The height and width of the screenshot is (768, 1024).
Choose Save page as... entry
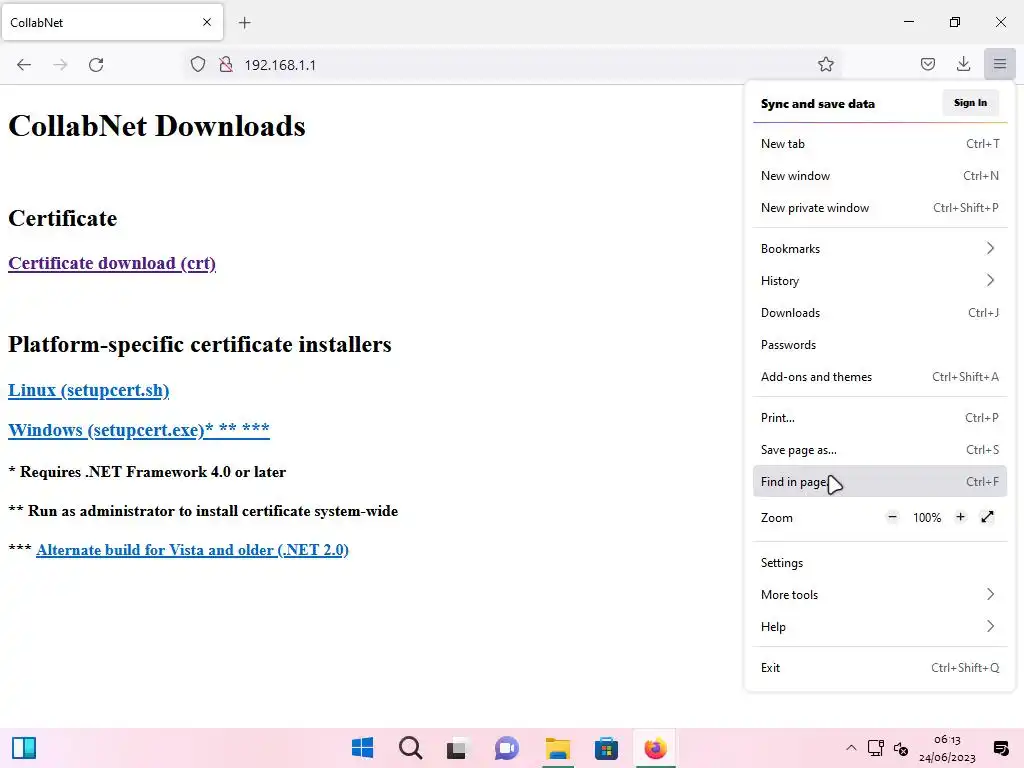880,450
